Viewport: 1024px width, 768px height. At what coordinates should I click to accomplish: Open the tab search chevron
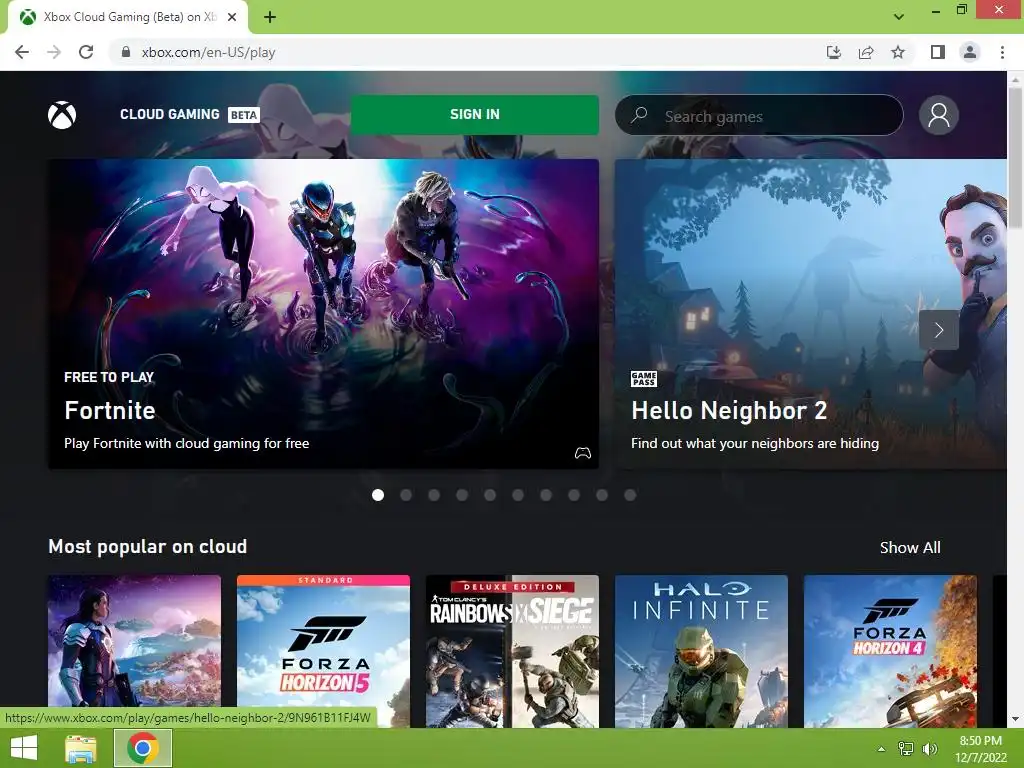pos(899,17)
